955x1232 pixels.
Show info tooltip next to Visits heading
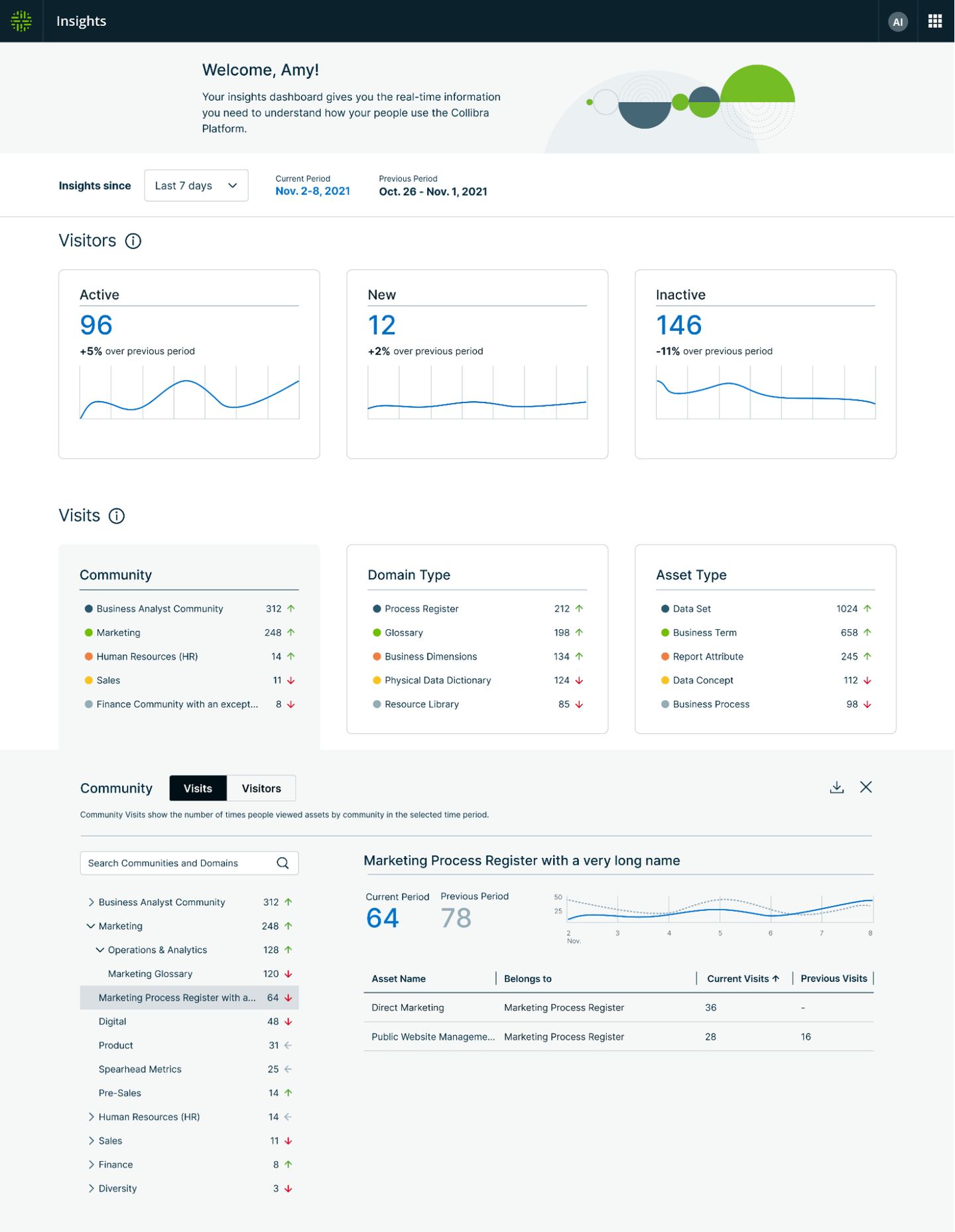click(x=117, y=516)
